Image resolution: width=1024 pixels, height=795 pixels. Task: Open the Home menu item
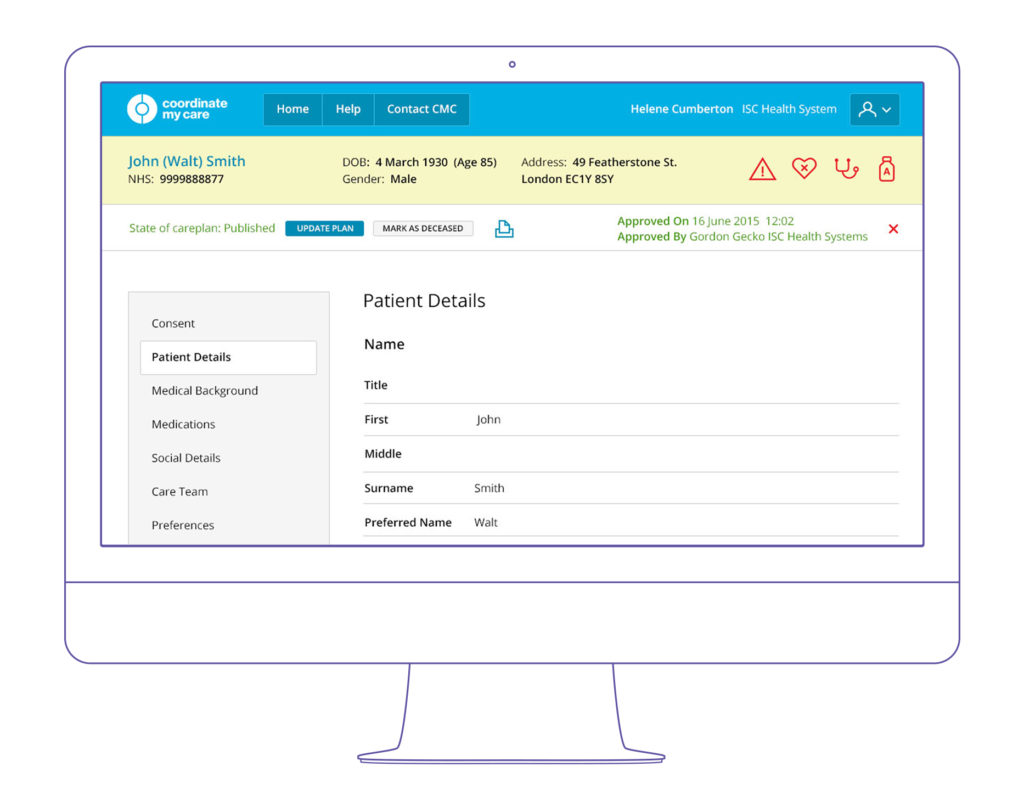292,109
